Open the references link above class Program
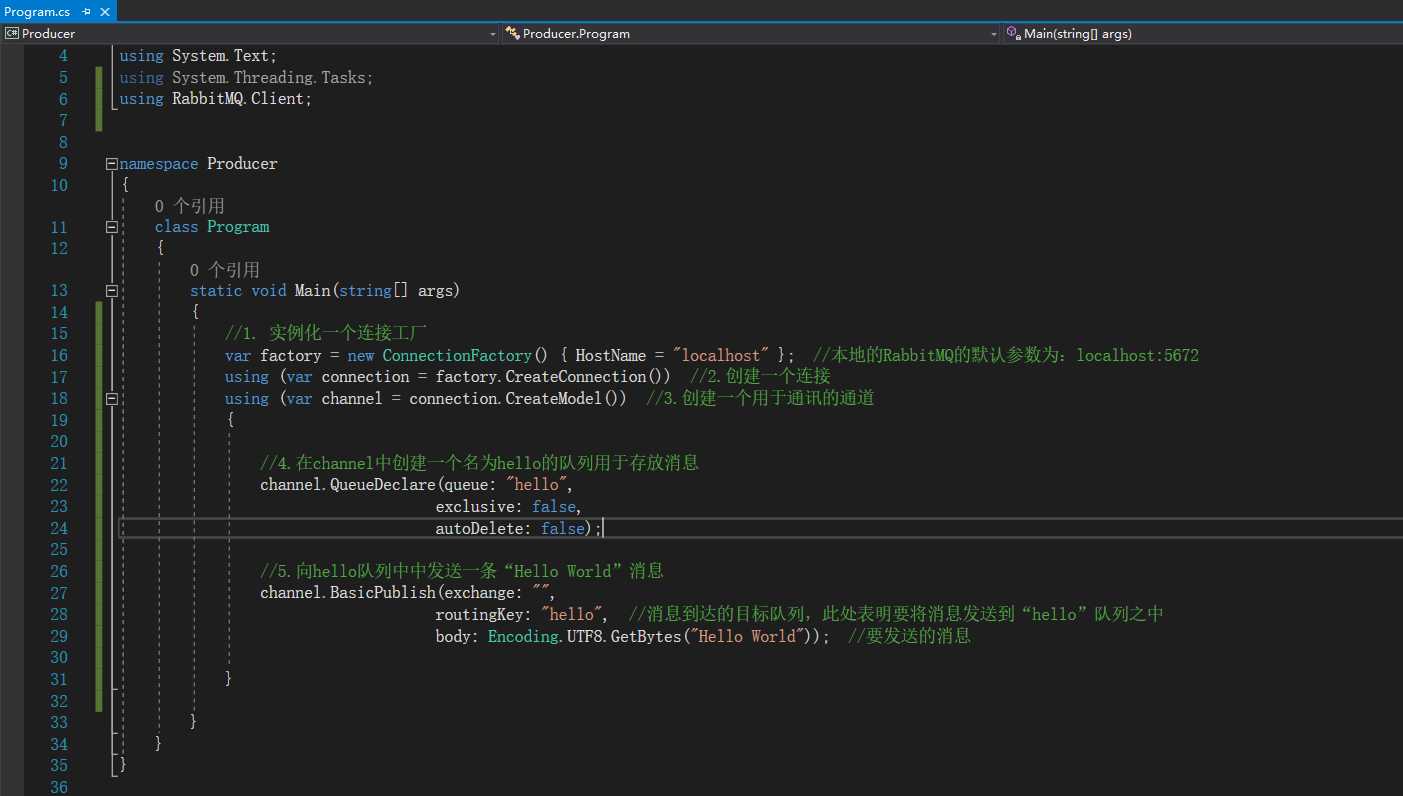Screen dimensions: 1403x796 190,205
